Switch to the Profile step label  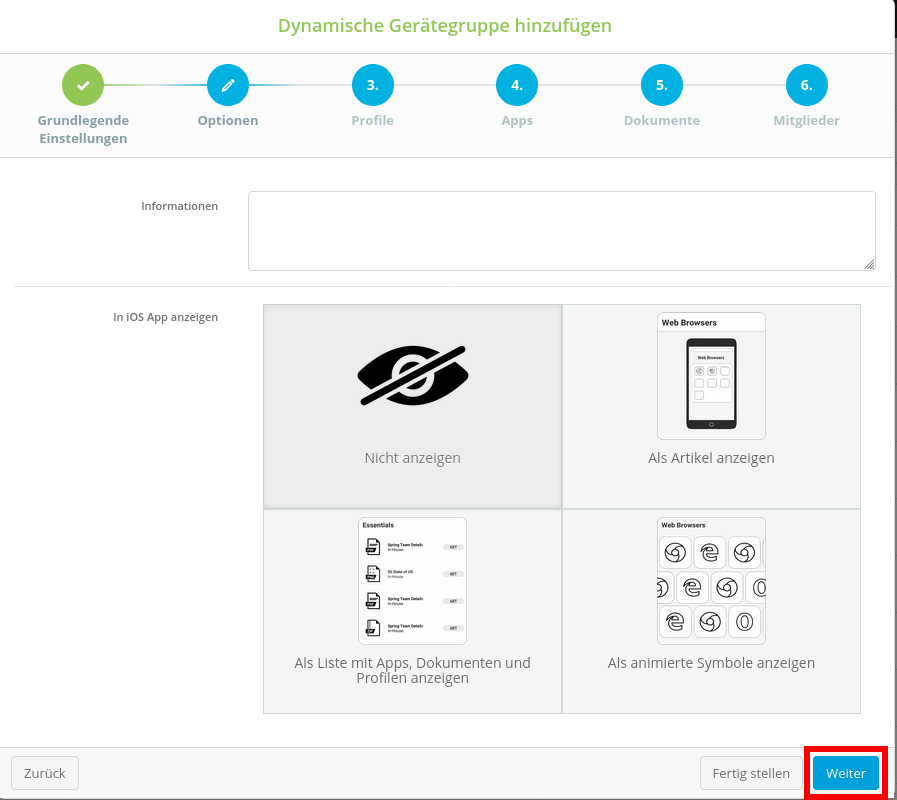[x=372, y=121]
